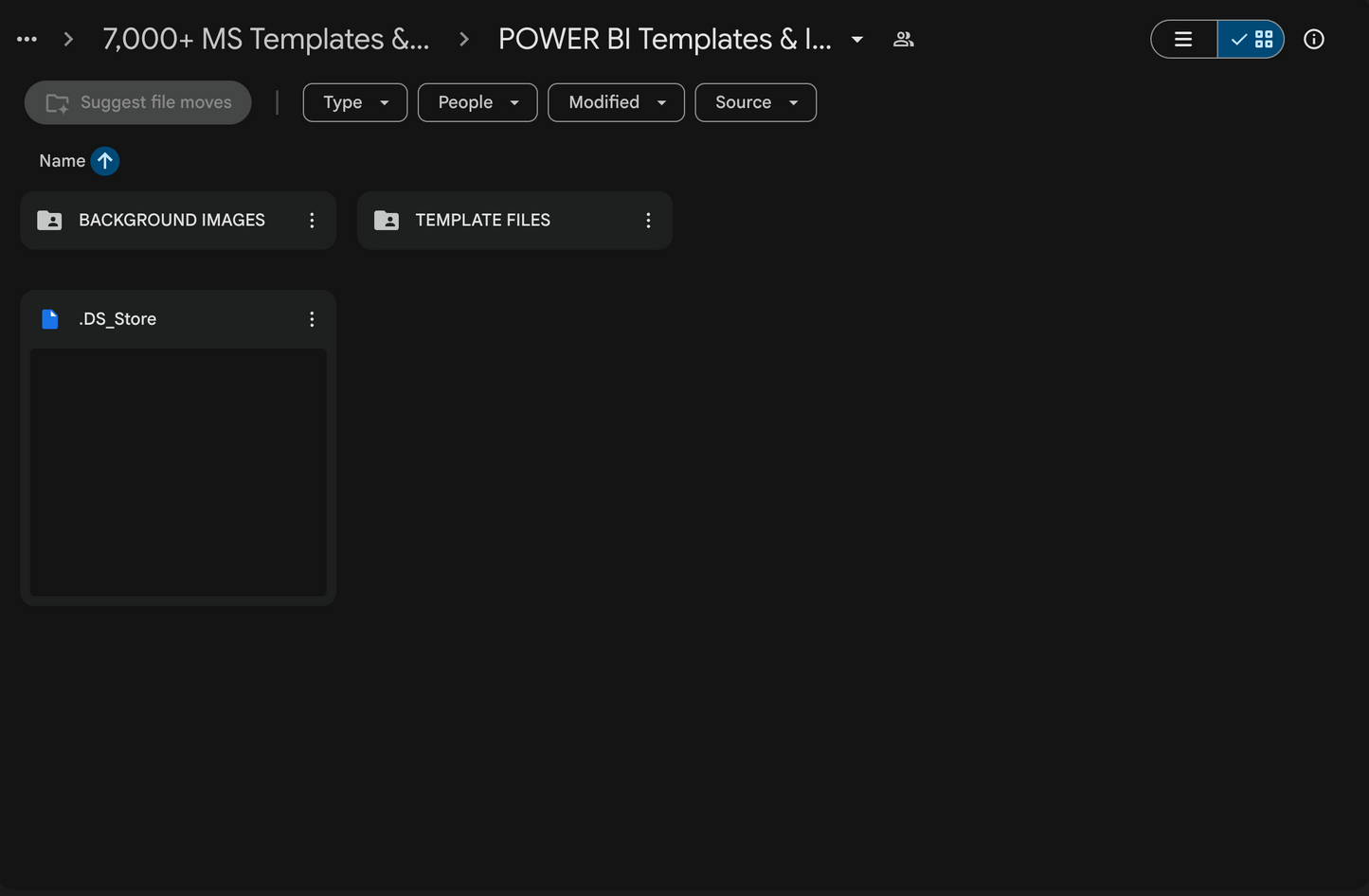Click the .DS_Store preview thumbnail
The image size is (1369, 896).
click(x=178, y=472)
